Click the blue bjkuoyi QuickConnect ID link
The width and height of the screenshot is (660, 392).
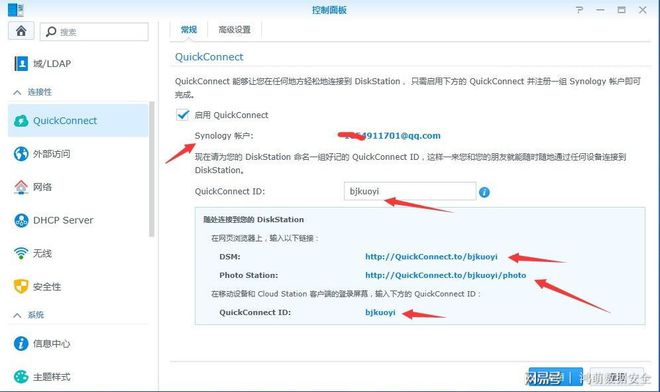pyautogui.click(x=381, y=312)
